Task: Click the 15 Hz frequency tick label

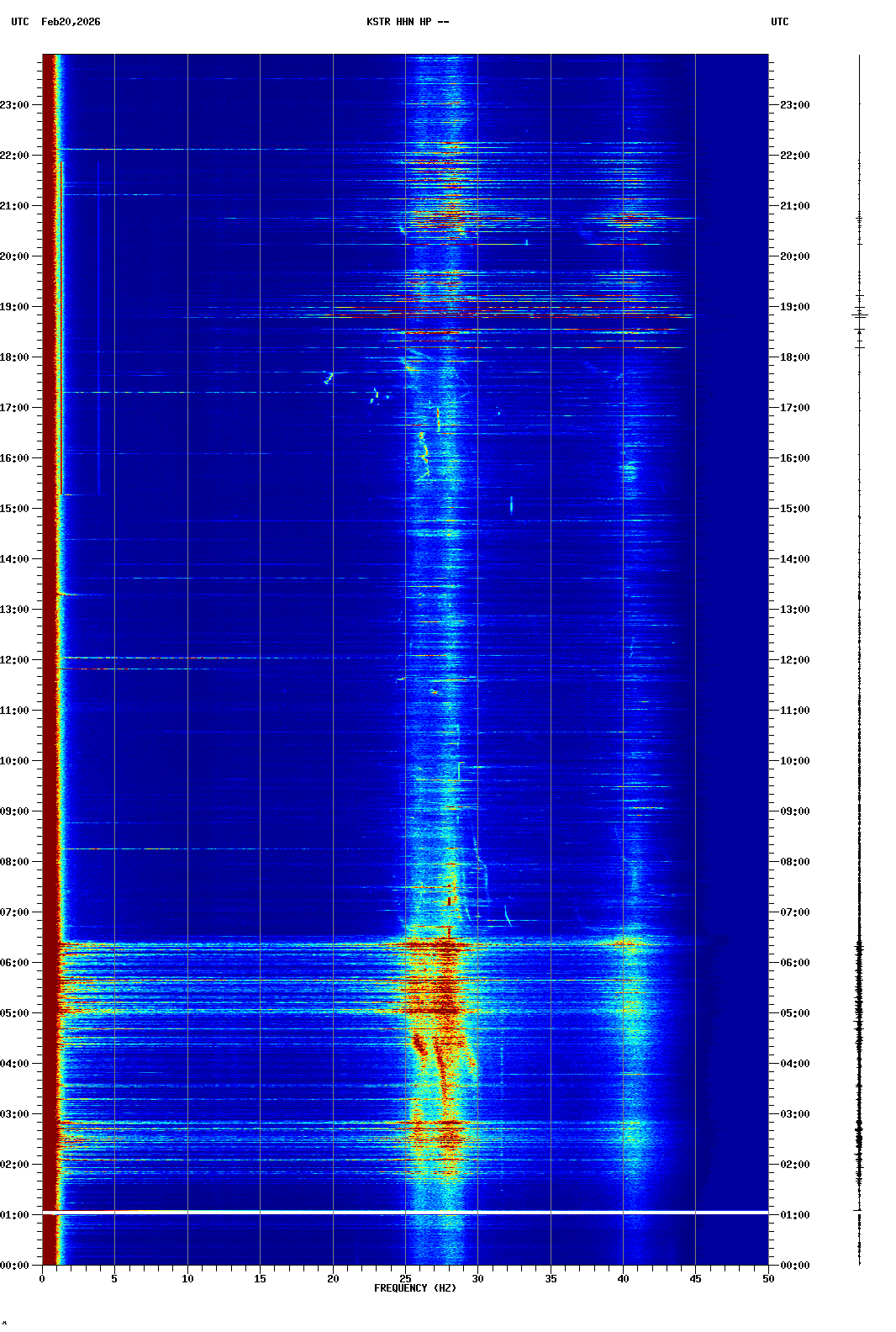Action: coord(260,1279)
